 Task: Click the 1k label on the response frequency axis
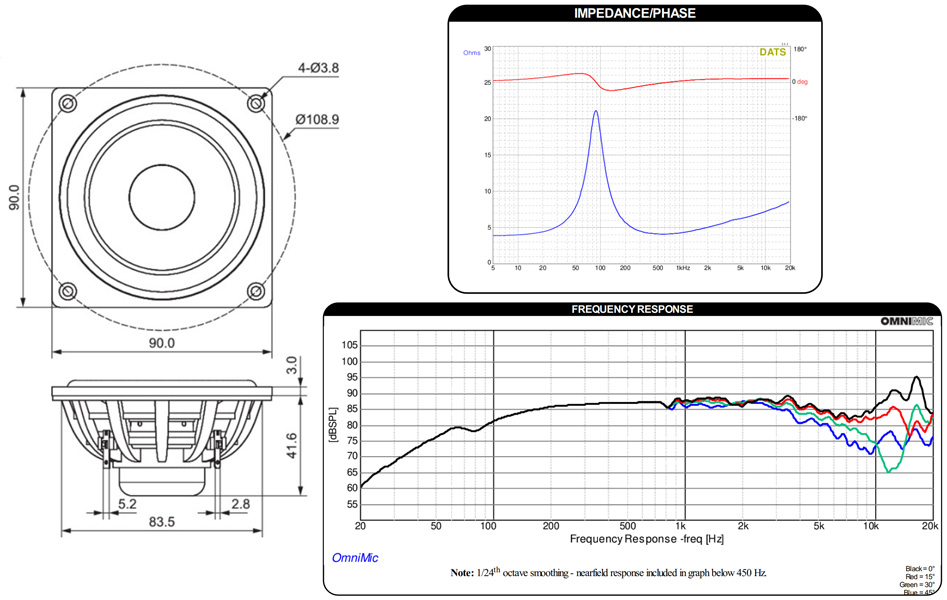coord(681,526)
